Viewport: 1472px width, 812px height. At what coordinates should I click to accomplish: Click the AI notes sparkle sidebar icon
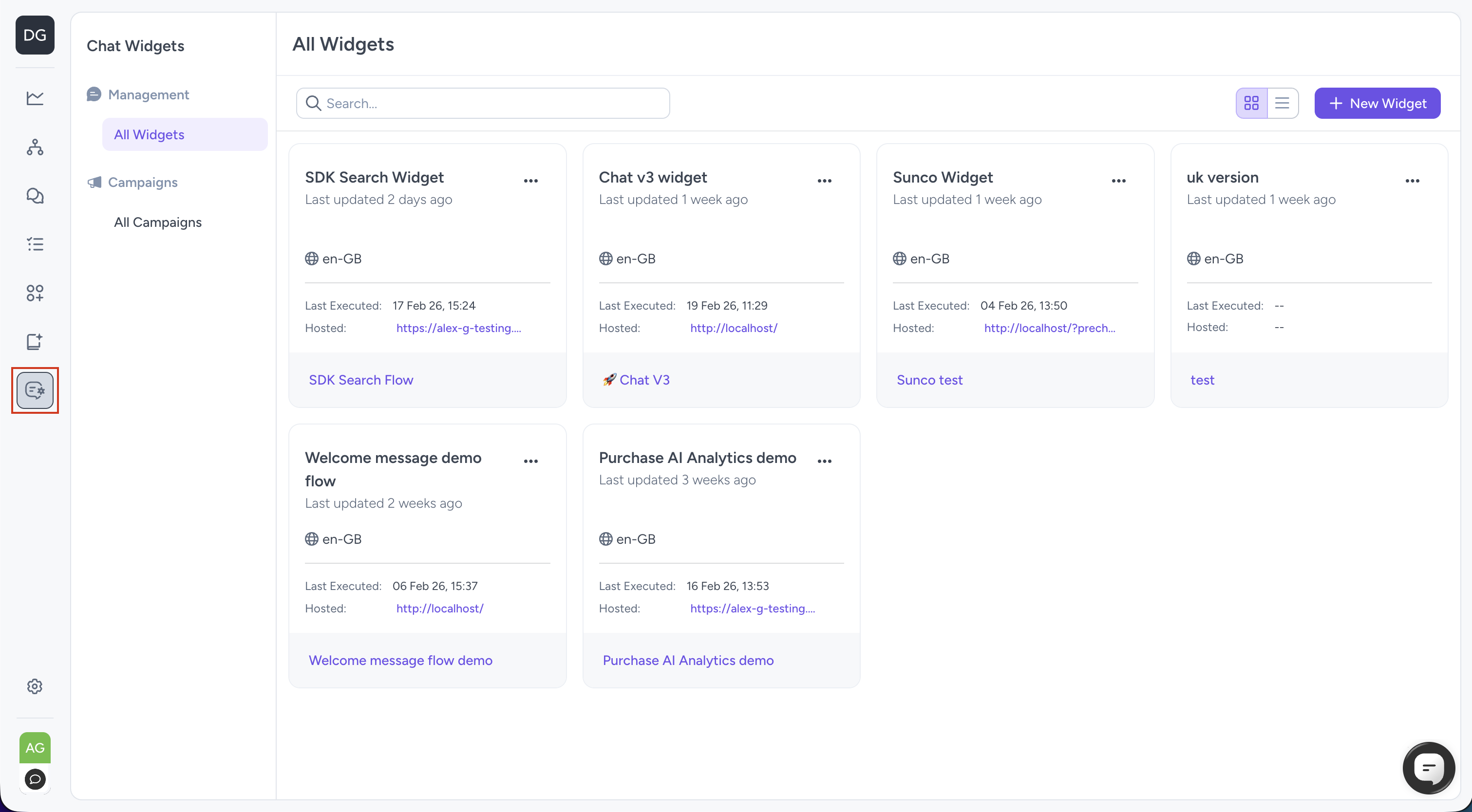pos(35,341)
